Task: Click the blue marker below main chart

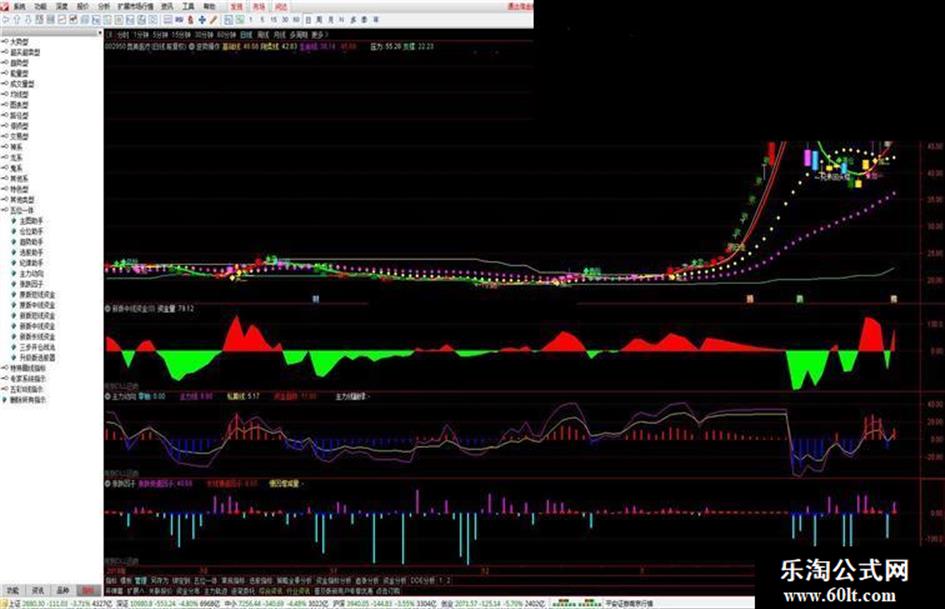Action: pyautogui.click(x=315, y=298)
